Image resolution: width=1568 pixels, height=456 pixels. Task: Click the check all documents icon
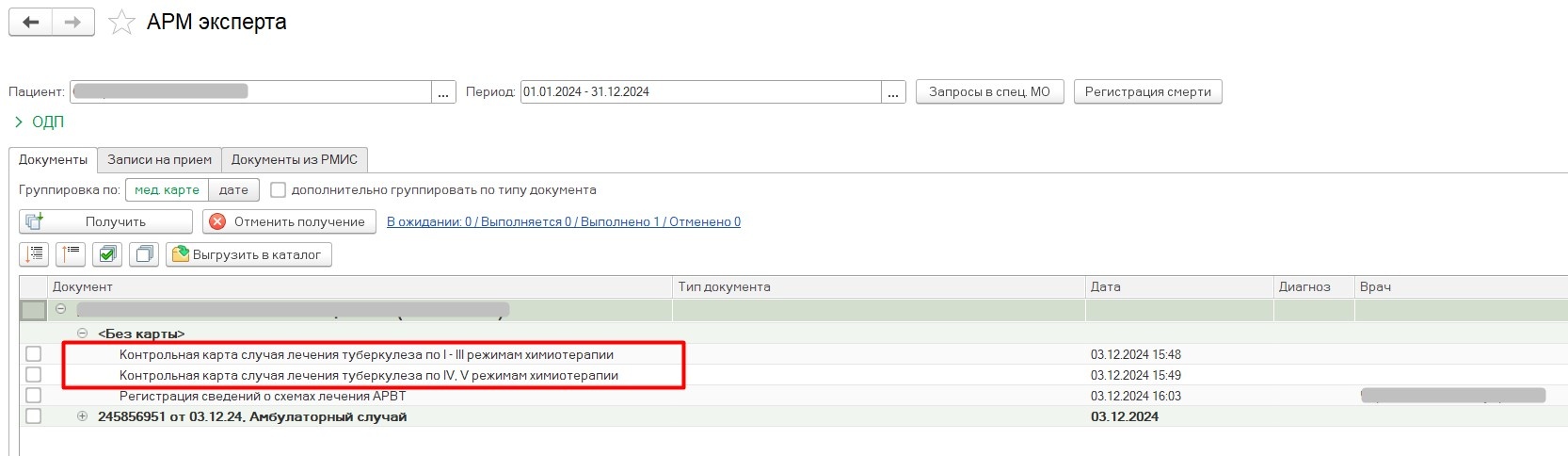107,254
